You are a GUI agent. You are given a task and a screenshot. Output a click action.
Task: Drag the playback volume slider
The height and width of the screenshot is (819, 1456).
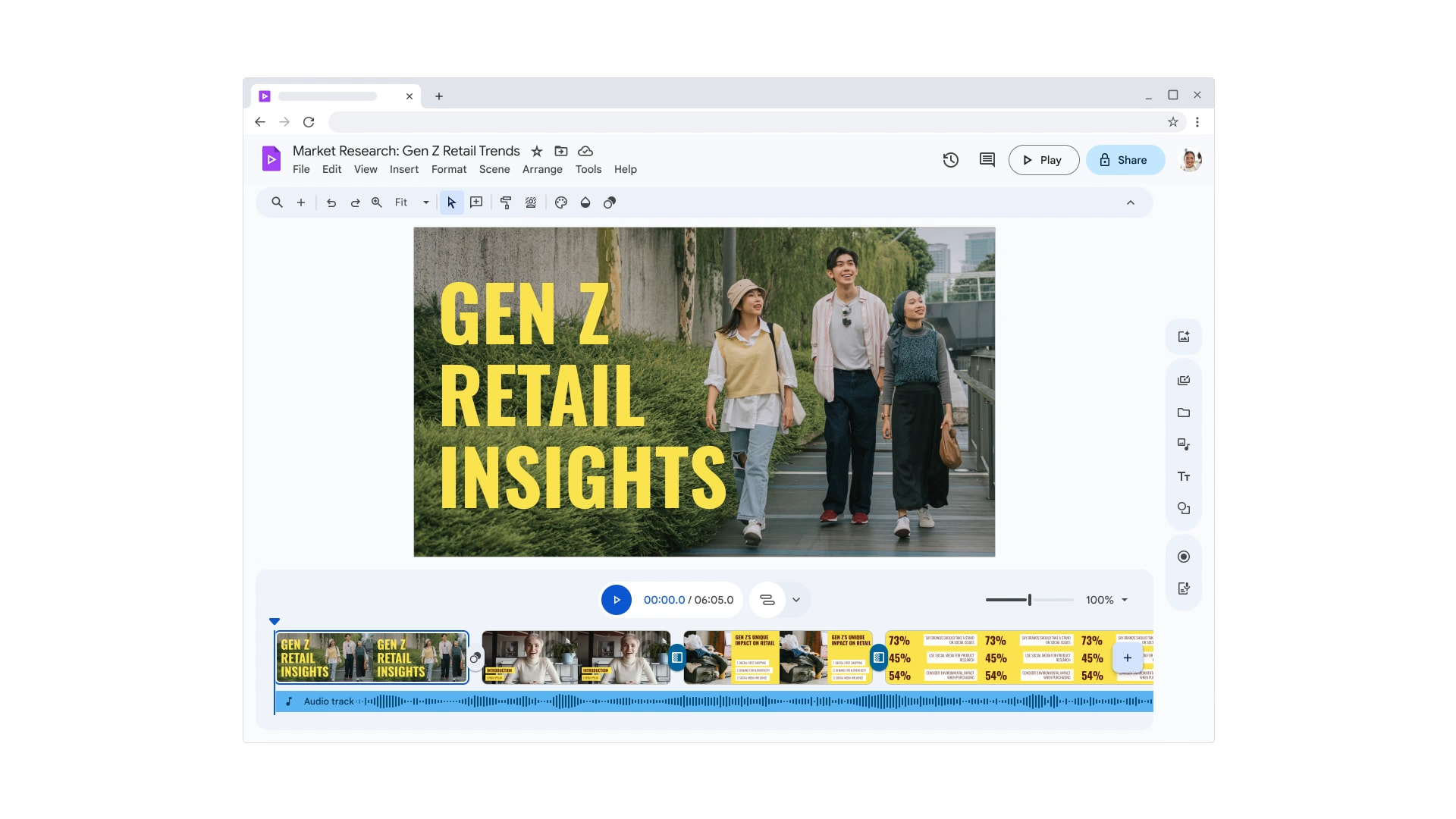(x=1030, y=599)
